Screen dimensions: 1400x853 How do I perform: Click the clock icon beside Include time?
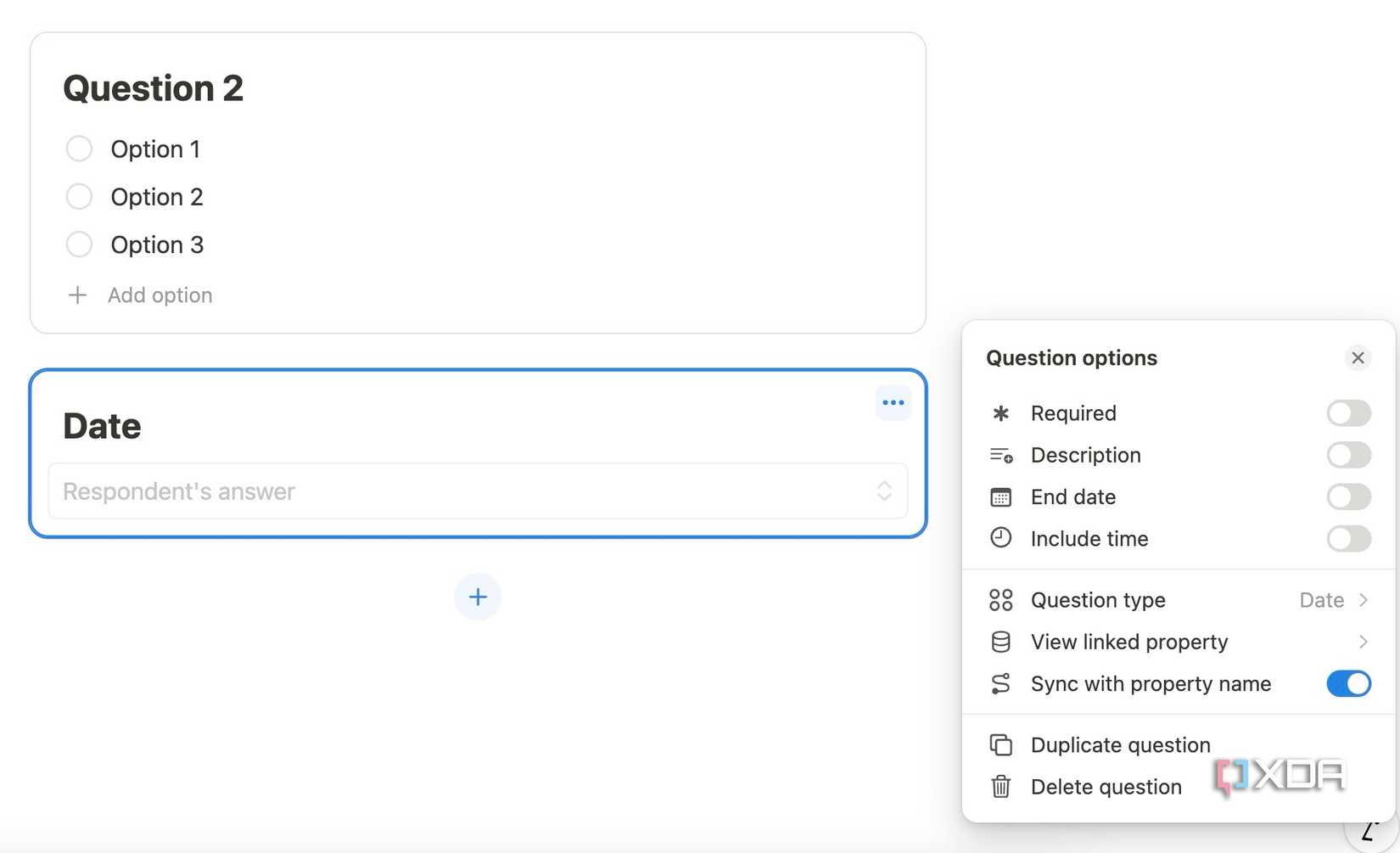pyautogui.click(x=1001, y=538)
